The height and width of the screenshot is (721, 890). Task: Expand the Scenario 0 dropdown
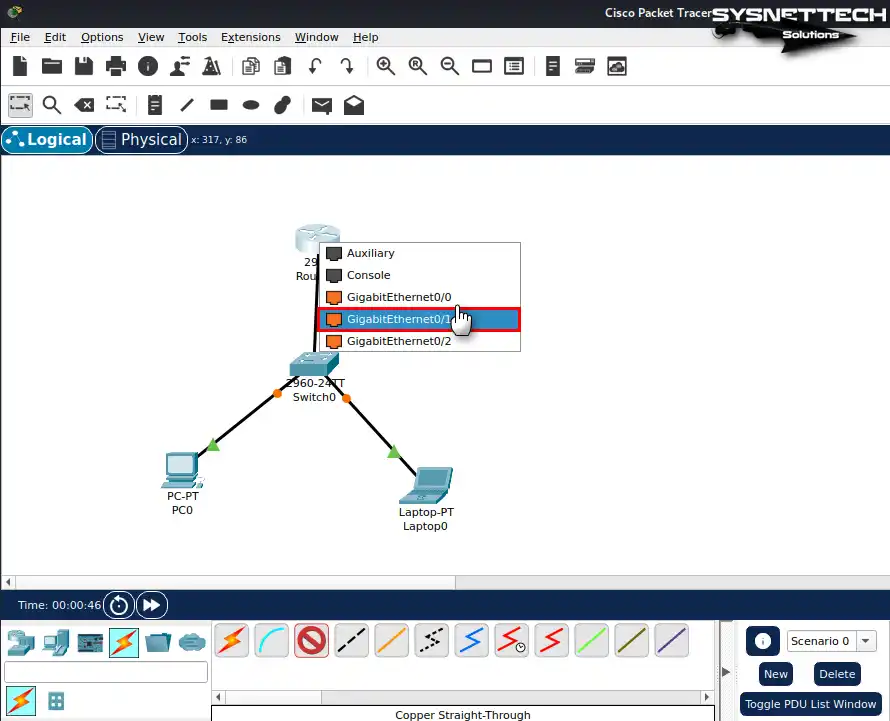[x=866, y=641]
